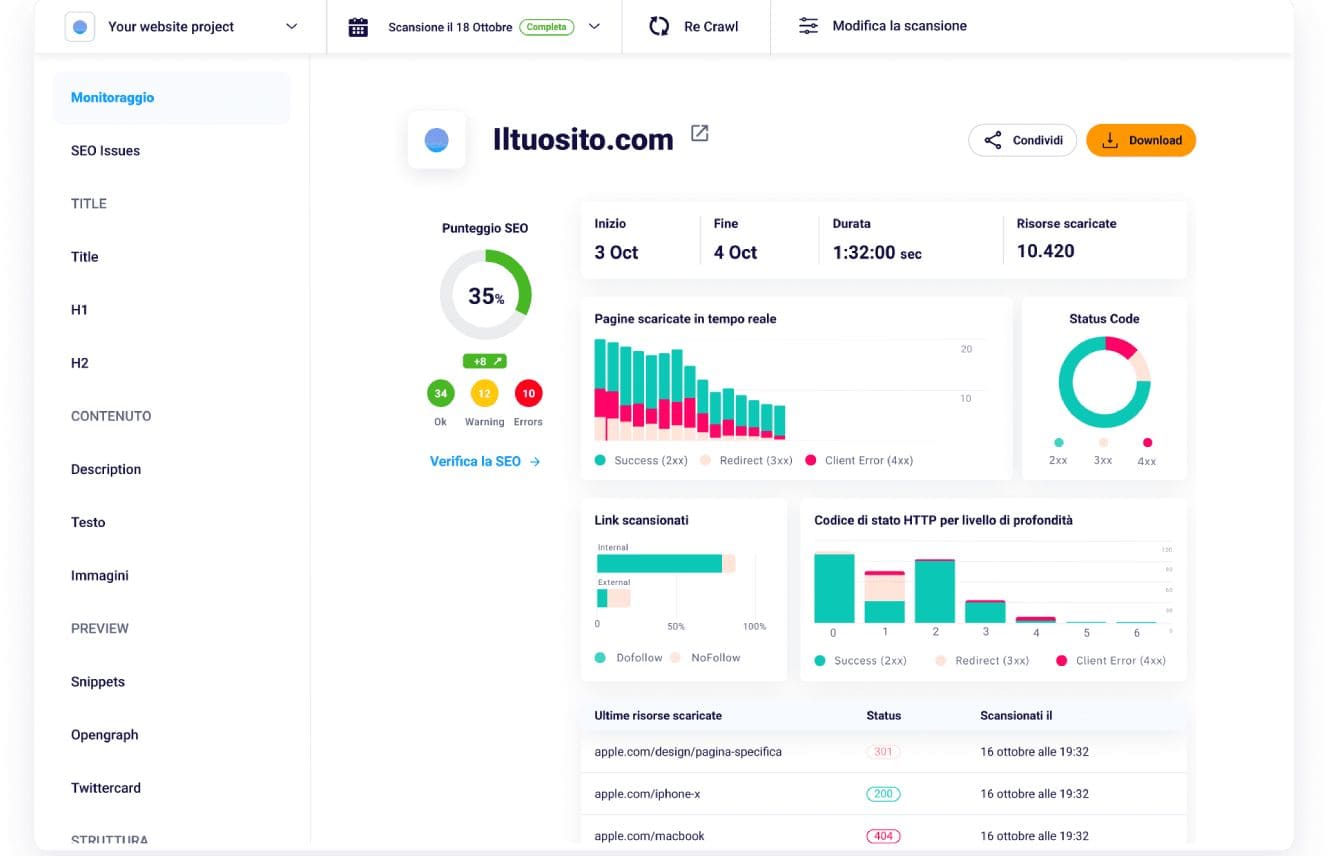Screen dimensions: 1330x856
Task: Click the Internal bar in Link scansionati
Action: click(666, 563)
